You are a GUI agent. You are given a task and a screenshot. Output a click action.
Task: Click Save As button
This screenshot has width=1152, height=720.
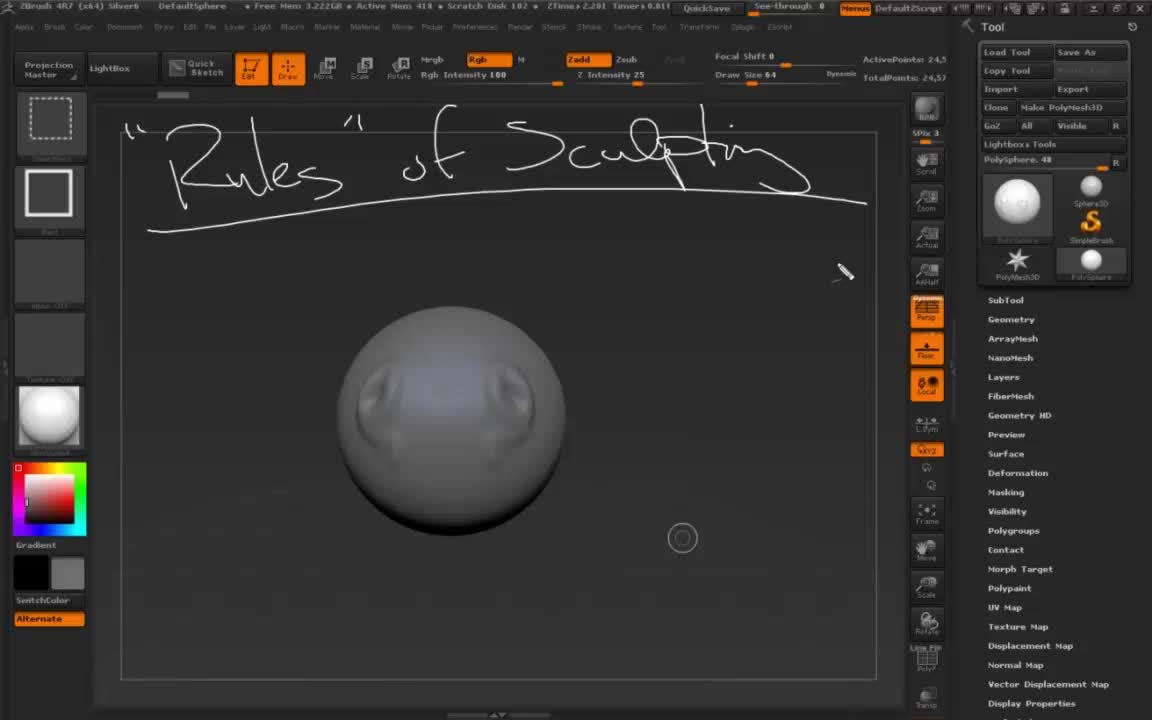pyautogui.click(x=1090, y=52)
